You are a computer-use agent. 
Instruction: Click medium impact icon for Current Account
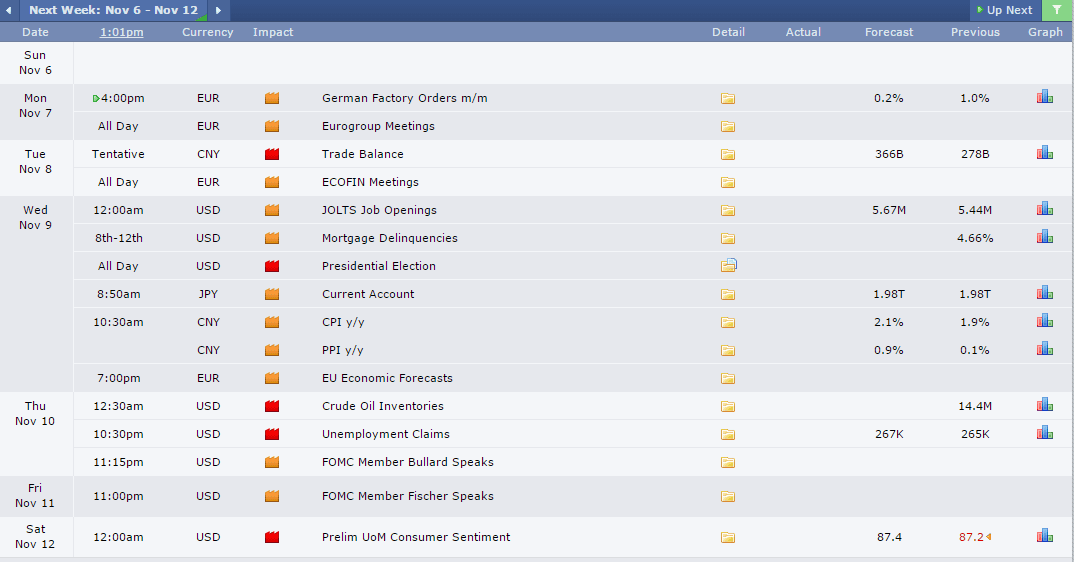(272, 294)
